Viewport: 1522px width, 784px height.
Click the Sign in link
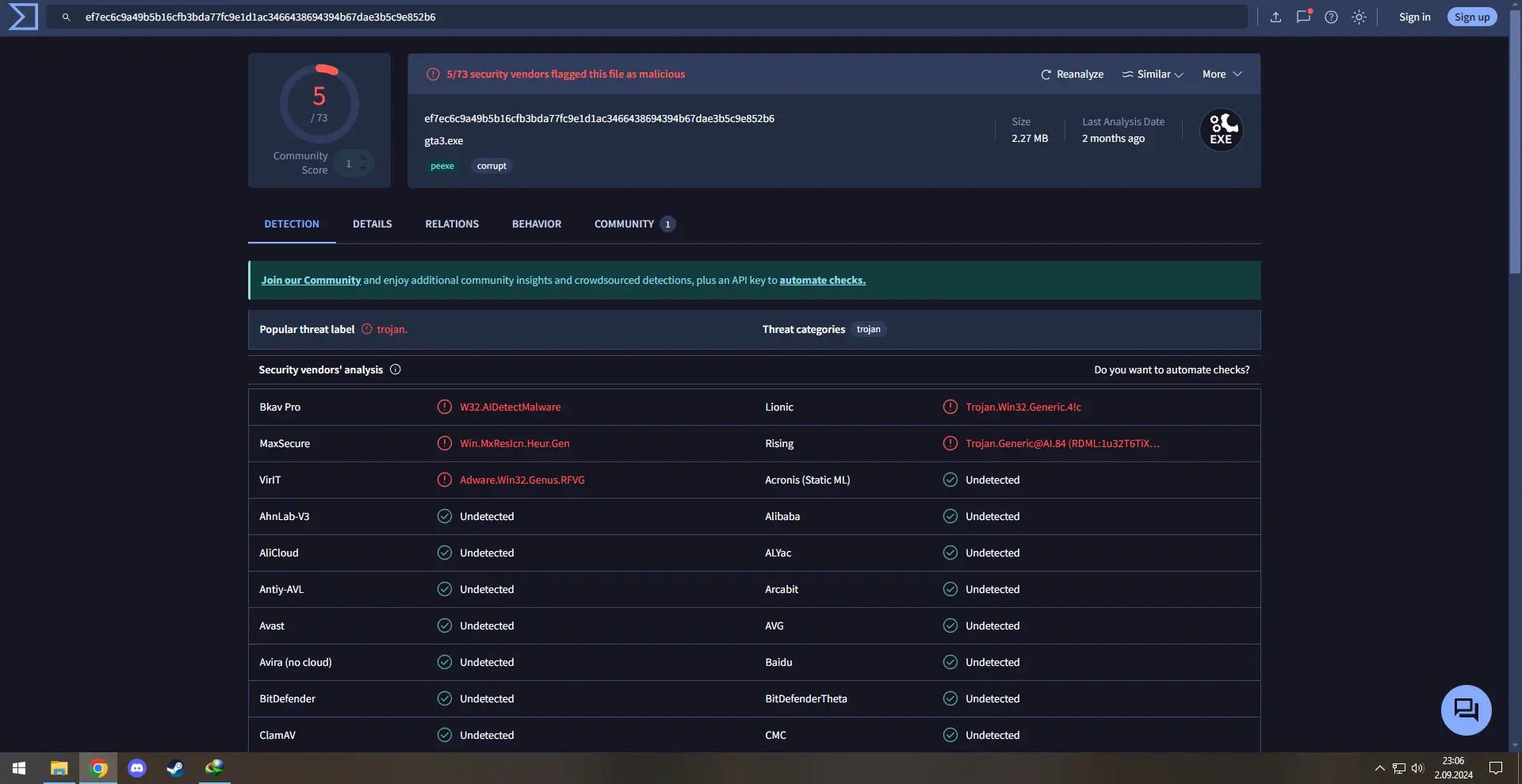[1414, 17]
